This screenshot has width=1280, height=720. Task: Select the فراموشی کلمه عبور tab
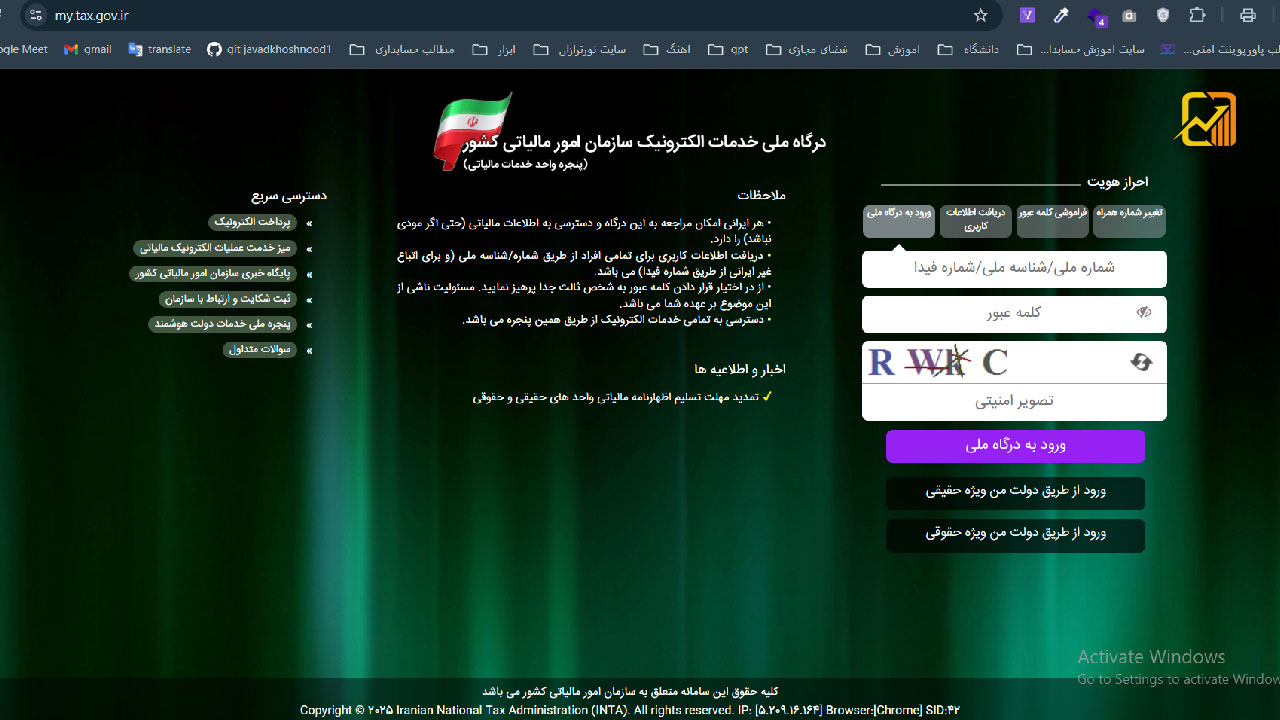pos(1052,221)
